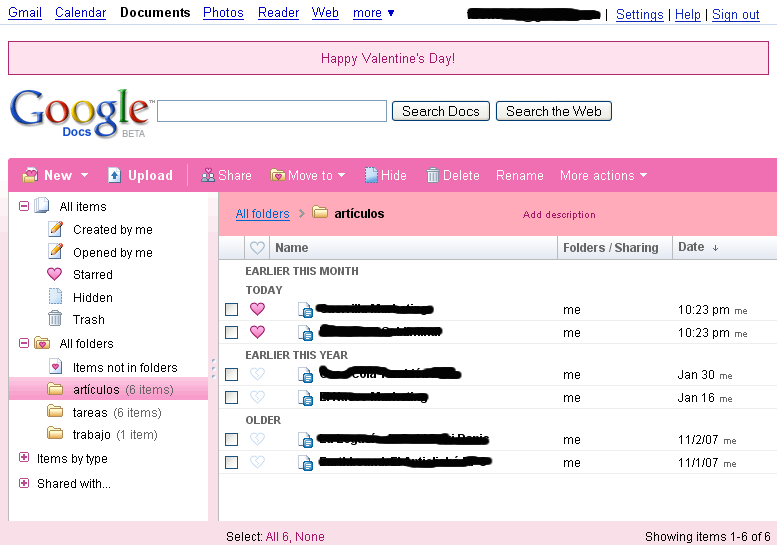This screenshot has height=545, width=777.
Task: Click the tareas folder icon
Action: coord(55,411)
